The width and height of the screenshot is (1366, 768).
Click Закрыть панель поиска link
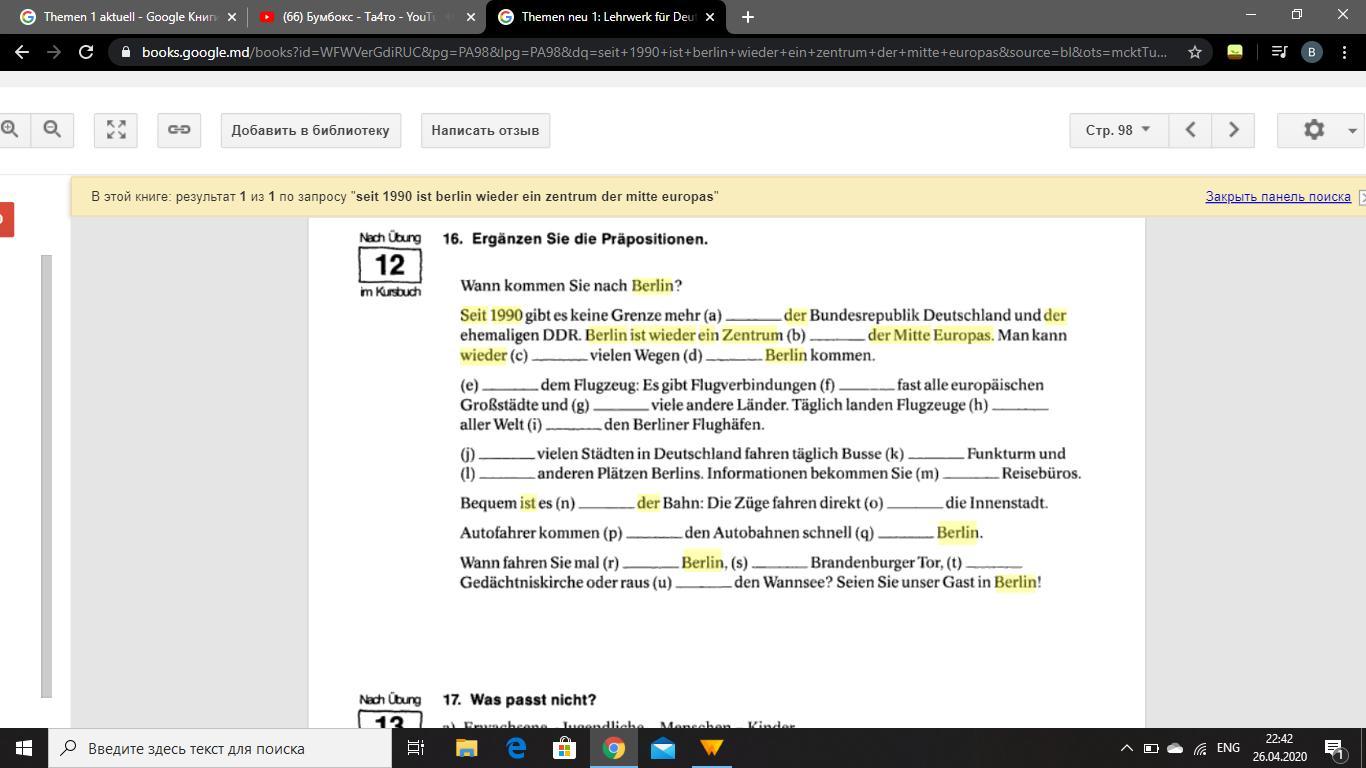(1277, 197)
